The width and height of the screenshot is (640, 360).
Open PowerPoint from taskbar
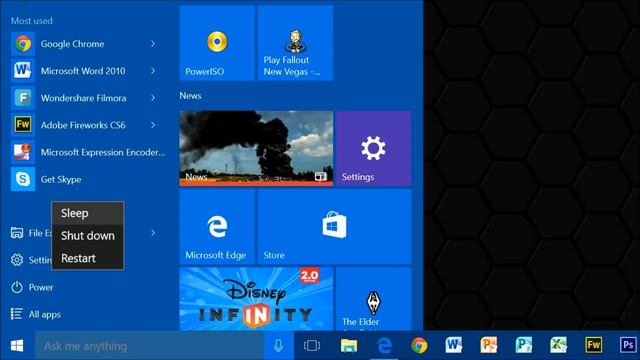(x=489, y=345)
